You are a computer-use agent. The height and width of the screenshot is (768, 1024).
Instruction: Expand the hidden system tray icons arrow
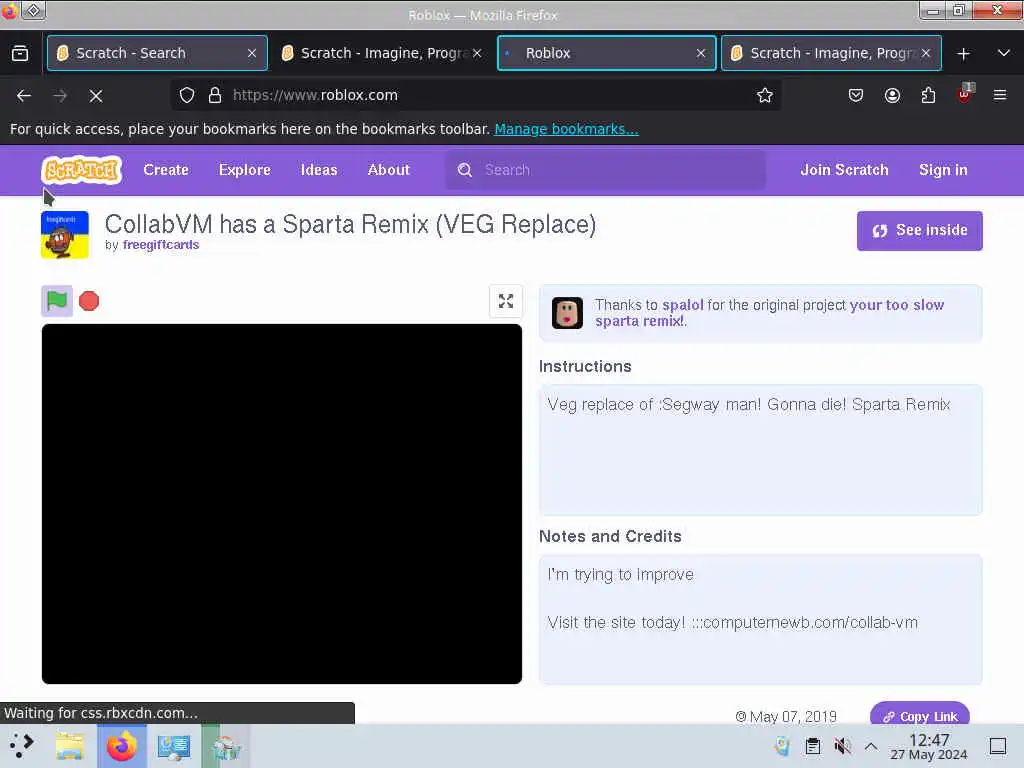pyautogui.click(x=871, y=746)
